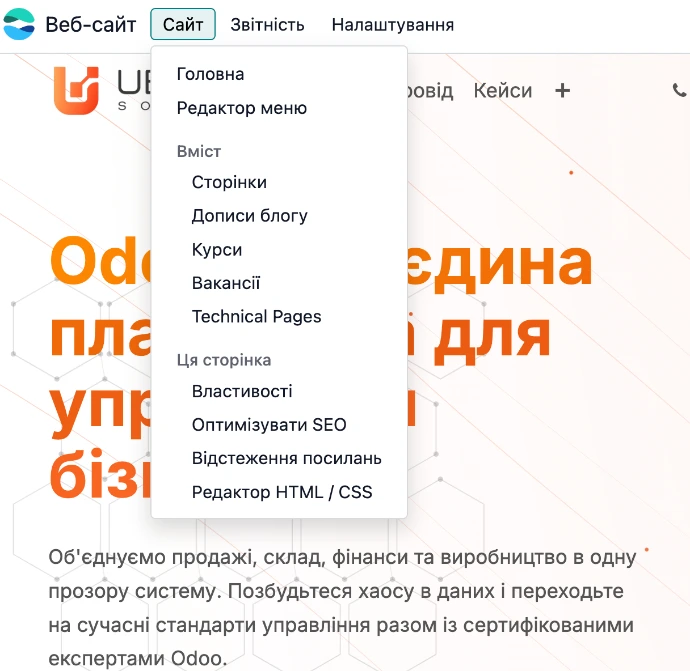Close the Сайт dropdown menu

click(183, 24)
